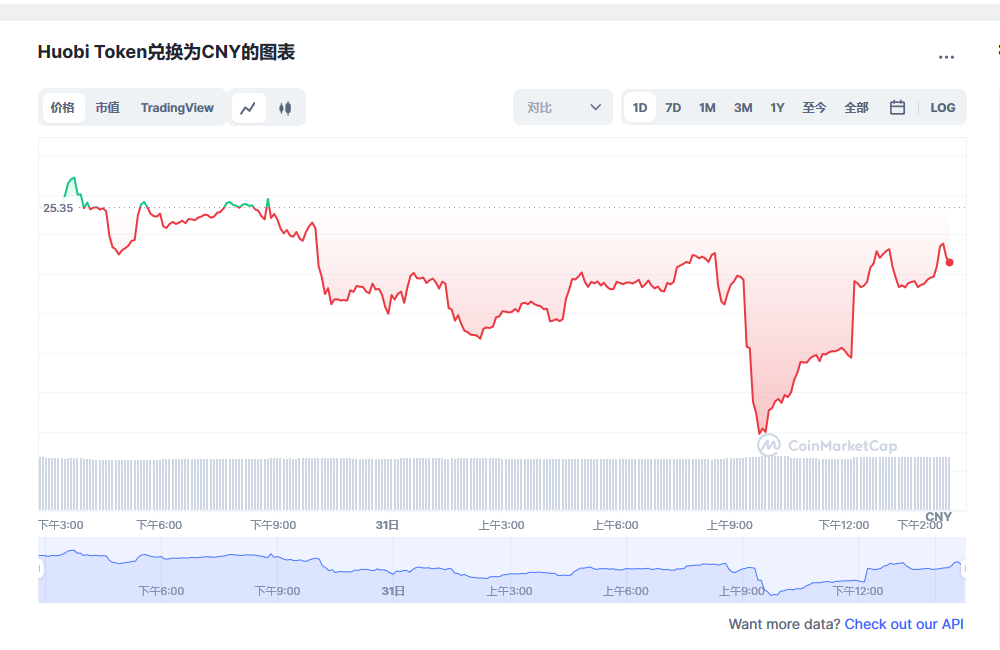The height and width of the screenshot is (650, 1000).
Task: Select the 全部 all-time range
Action: 857,107
